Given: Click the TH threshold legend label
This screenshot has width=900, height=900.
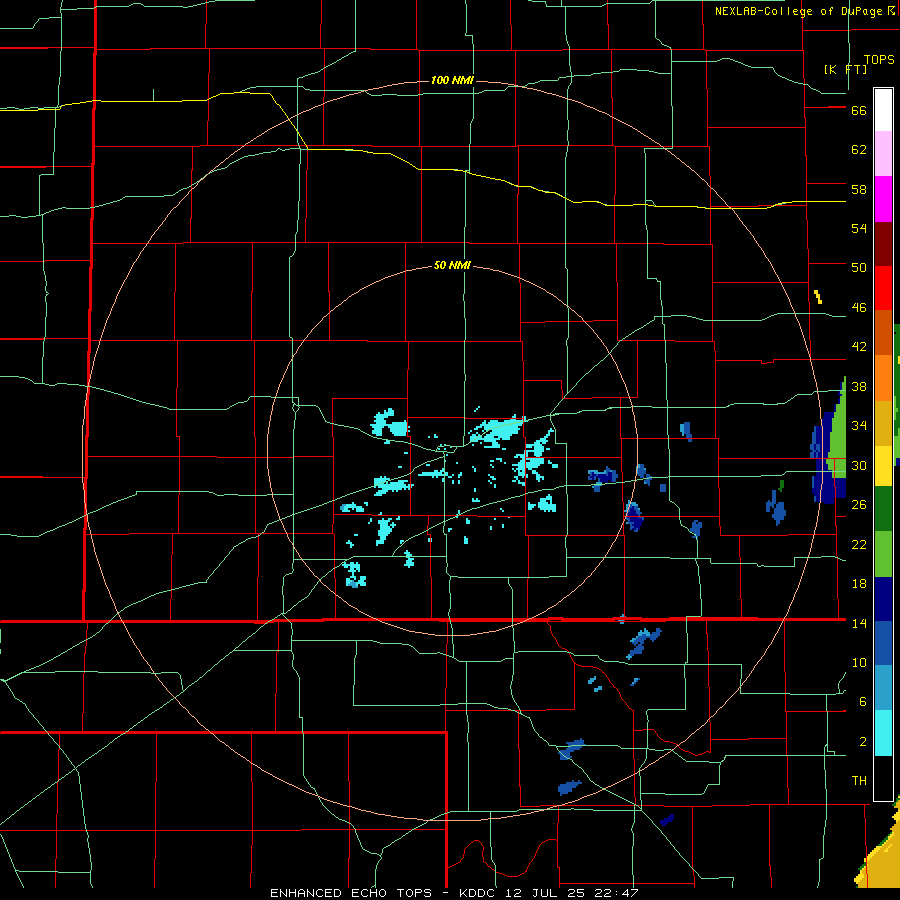Looking at the screenshot, I should pyautogui.click(x=859, y=781).
